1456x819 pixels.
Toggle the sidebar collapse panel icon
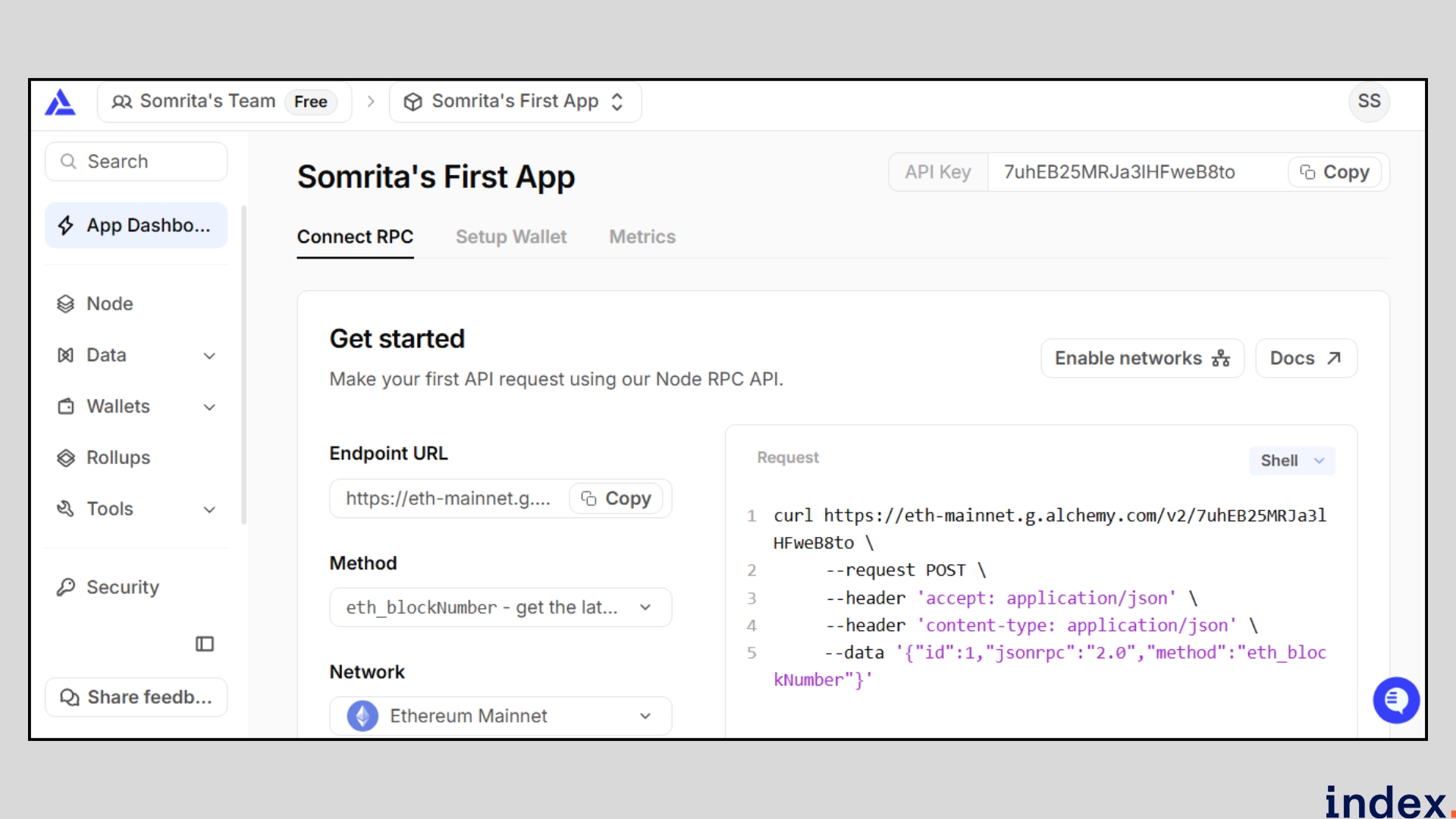pos(205,644)
